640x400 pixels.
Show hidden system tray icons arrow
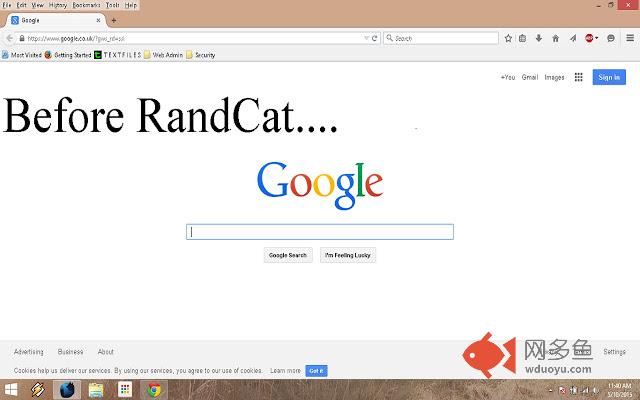tap(551, 391)
